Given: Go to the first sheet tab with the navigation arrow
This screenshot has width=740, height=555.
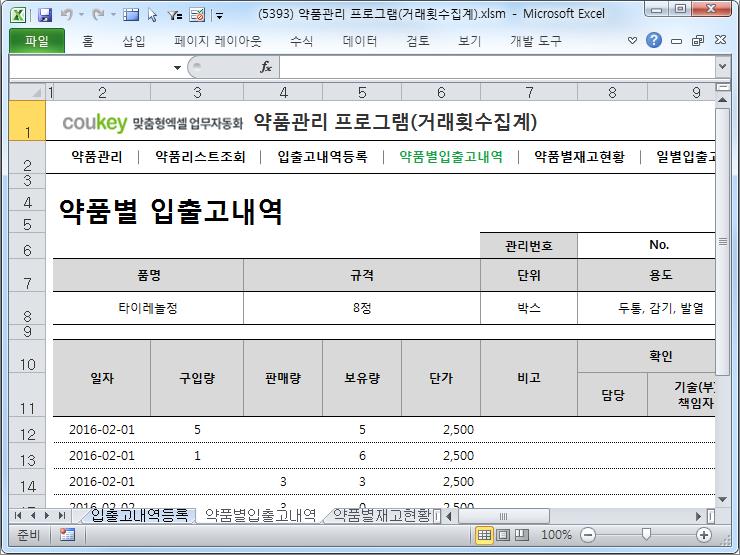Looking at the screenshot, I should point(18,515).
